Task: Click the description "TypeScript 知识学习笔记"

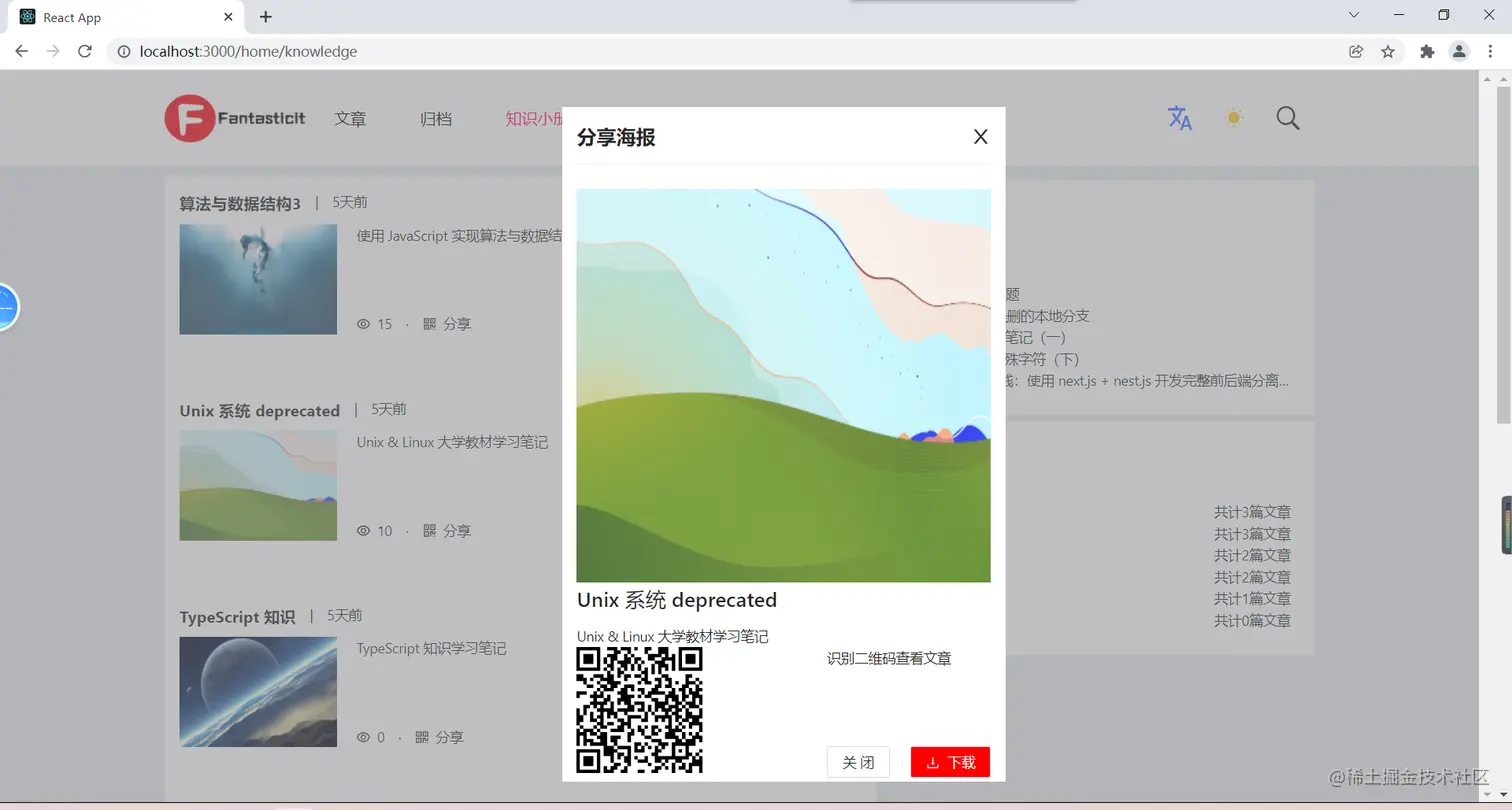Action: coord(432,648)
